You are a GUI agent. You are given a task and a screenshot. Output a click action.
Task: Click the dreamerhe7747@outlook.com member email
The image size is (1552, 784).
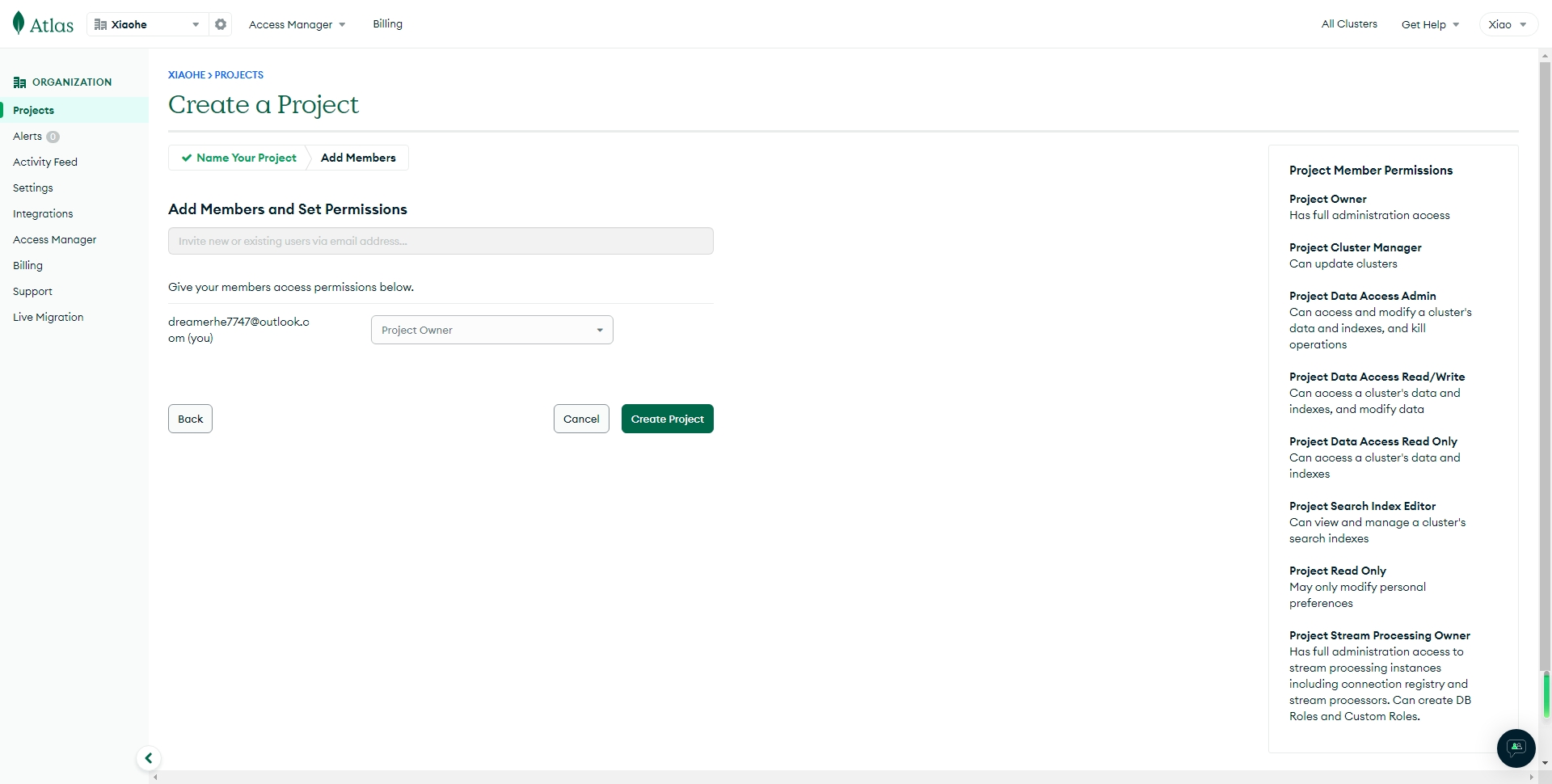pos(238,330)
